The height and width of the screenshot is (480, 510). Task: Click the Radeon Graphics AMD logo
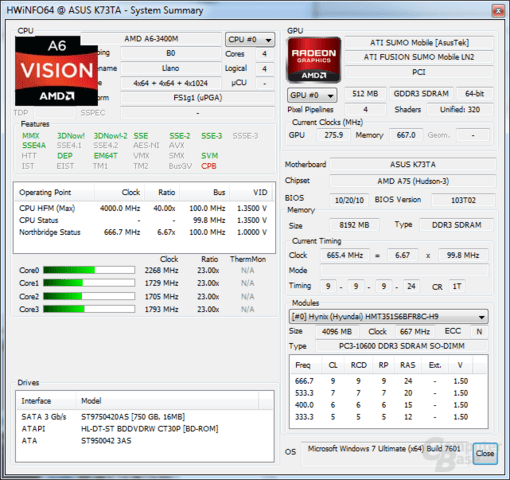tap(314, 60)
